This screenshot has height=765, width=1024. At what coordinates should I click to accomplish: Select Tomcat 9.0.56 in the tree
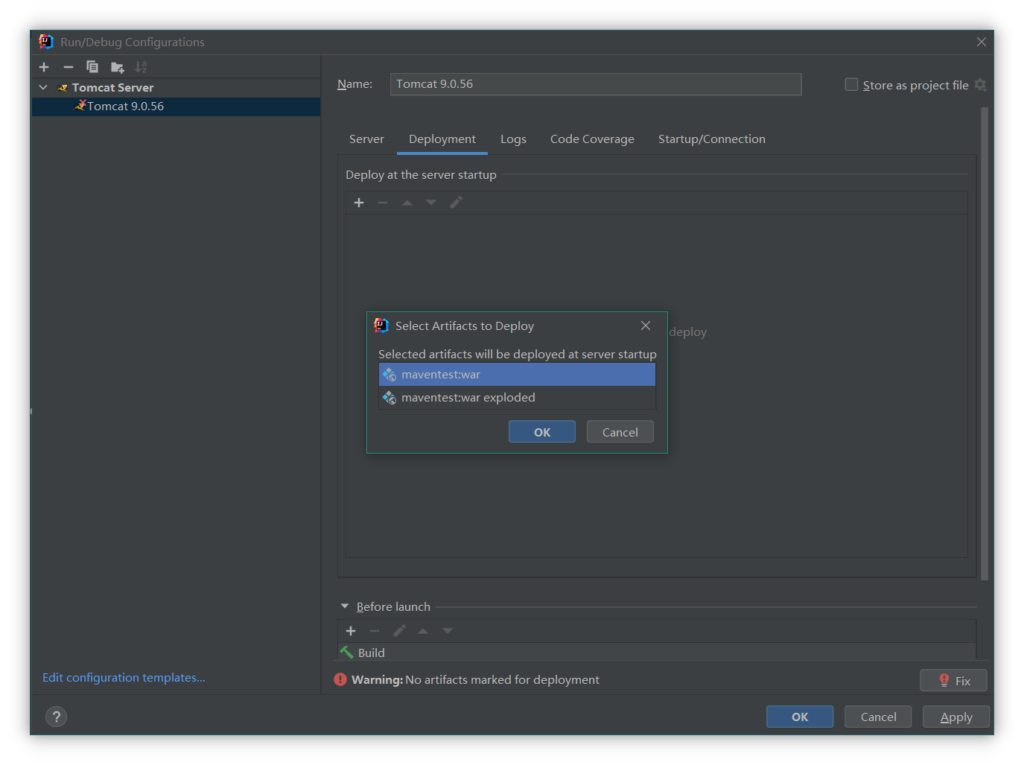(x=176, y=106)
